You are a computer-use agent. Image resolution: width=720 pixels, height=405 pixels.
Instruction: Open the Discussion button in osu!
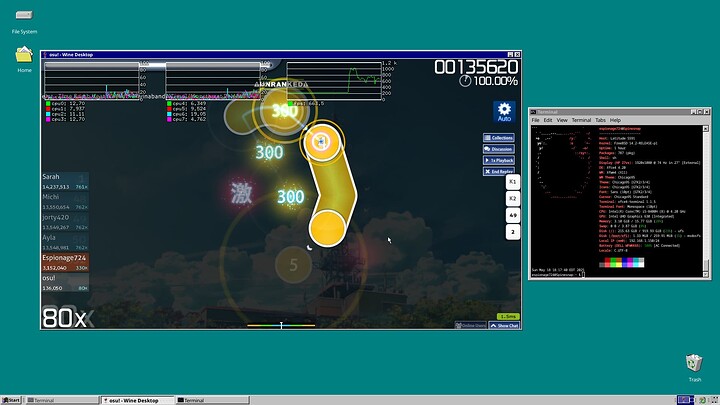click(x=499, y=149)
